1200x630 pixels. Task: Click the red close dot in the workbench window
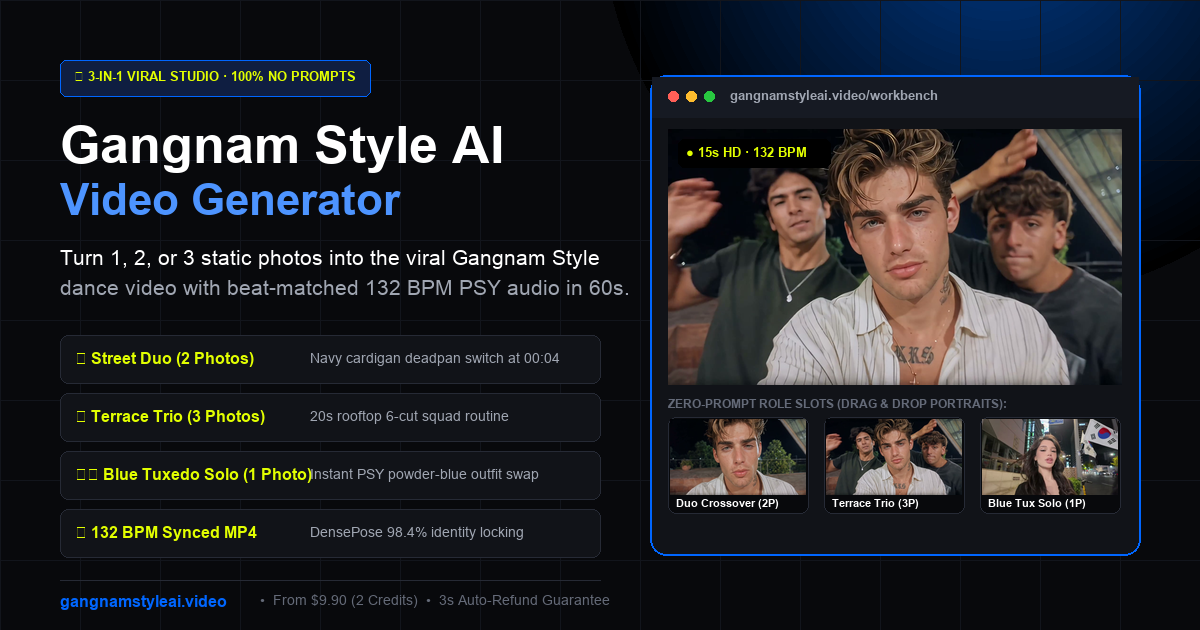pyautogui.click(x=673, y=96)
